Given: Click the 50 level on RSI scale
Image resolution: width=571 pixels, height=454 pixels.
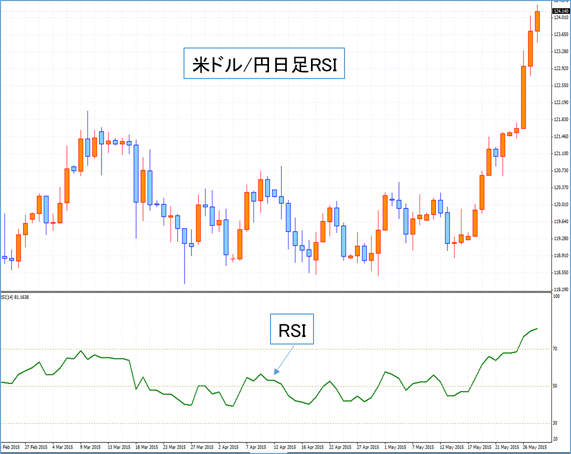Looking at the screenshot, I should click(x=555, y=386).
